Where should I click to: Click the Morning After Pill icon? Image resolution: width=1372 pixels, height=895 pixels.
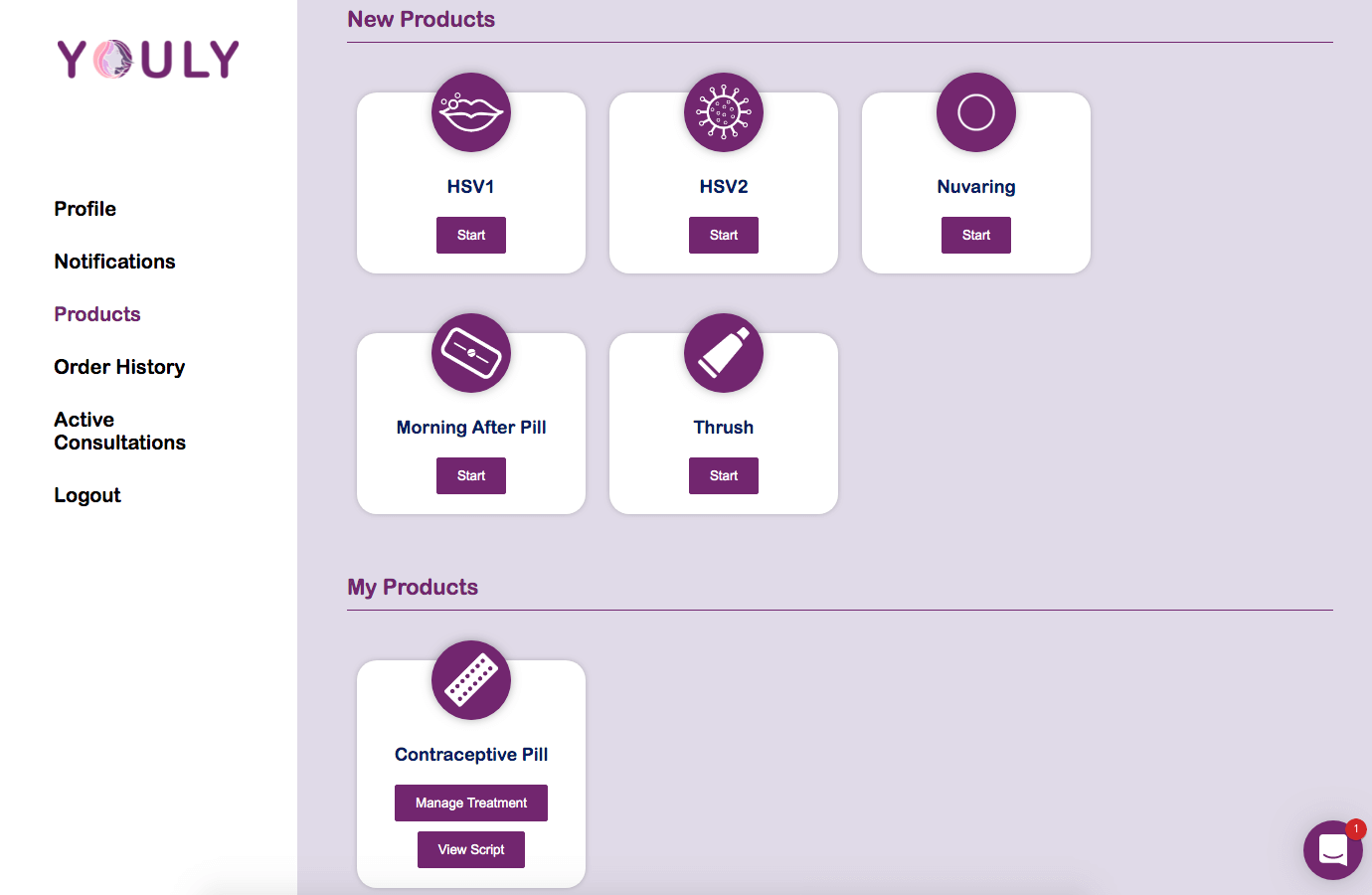tap(471, 353)
